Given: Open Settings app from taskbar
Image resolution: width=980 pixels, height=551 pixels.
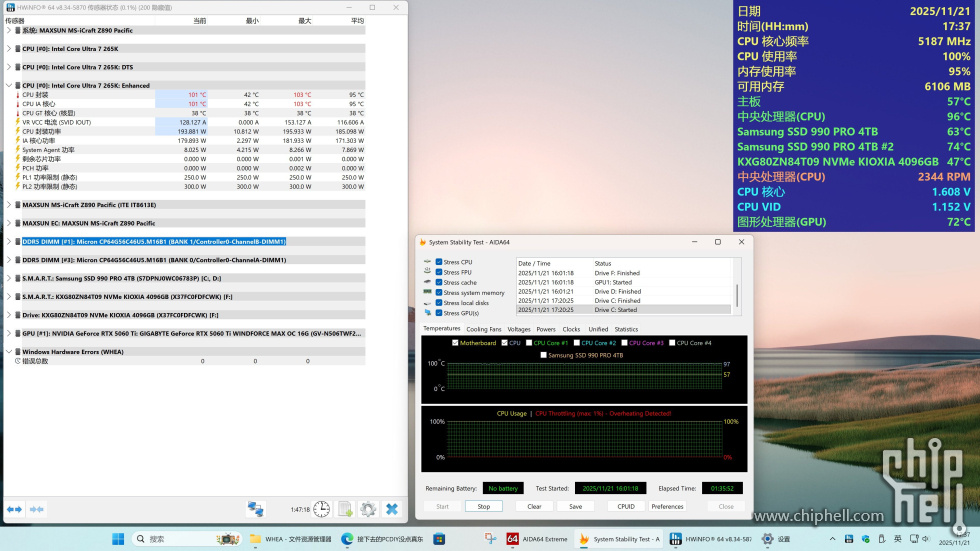Looking at the screenshot, I should click(x=776, y=539).
